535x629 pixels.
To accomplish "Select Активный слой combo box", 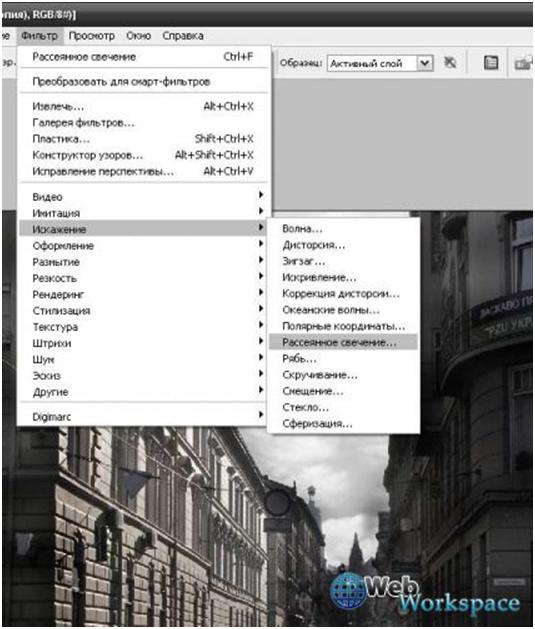I will [x=380, y=63].
